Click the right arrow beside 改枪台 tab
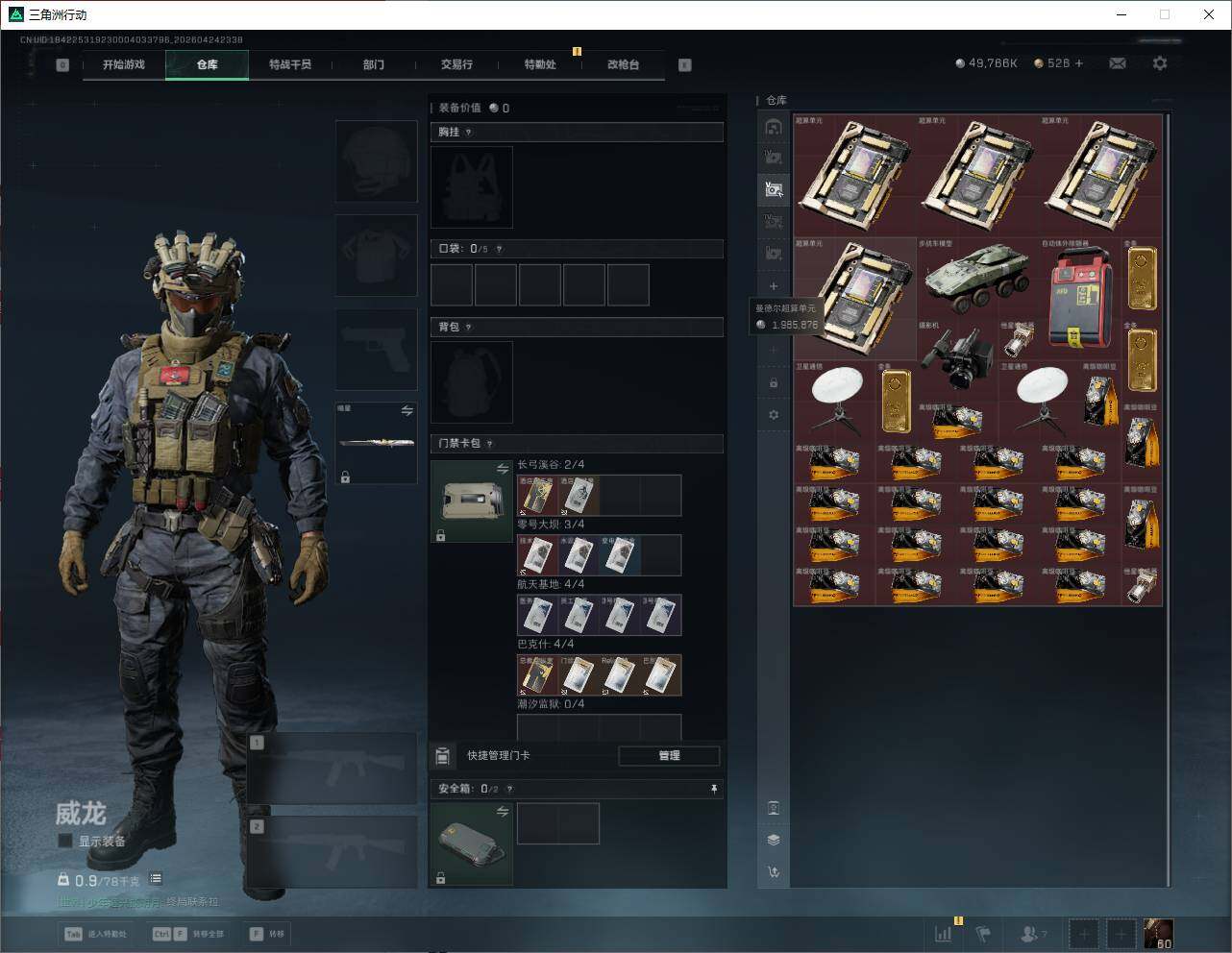Viewport: 1232px width, 953px height. click(685, 65)
